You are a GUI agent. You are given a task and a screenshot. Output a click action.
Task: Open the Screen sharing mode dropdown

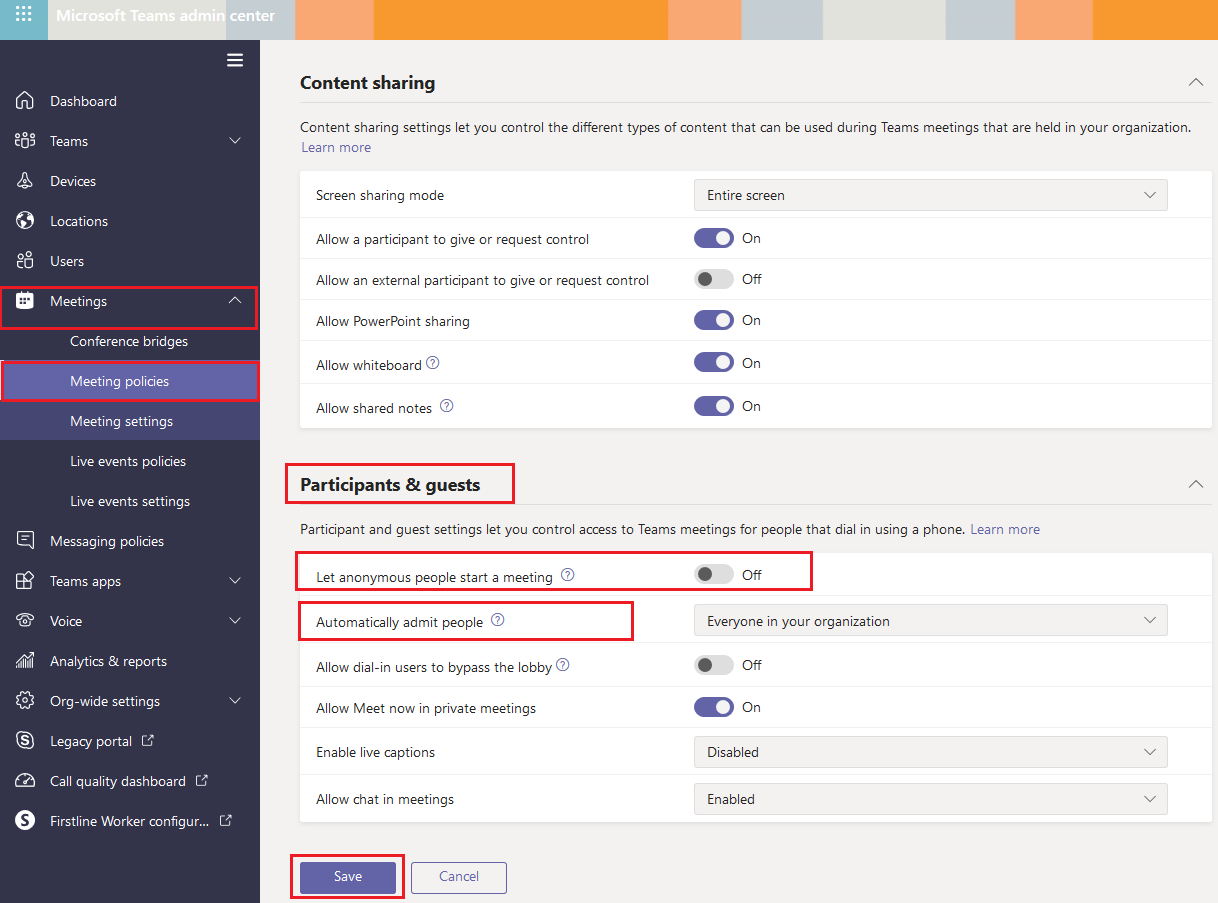point(930,195)
